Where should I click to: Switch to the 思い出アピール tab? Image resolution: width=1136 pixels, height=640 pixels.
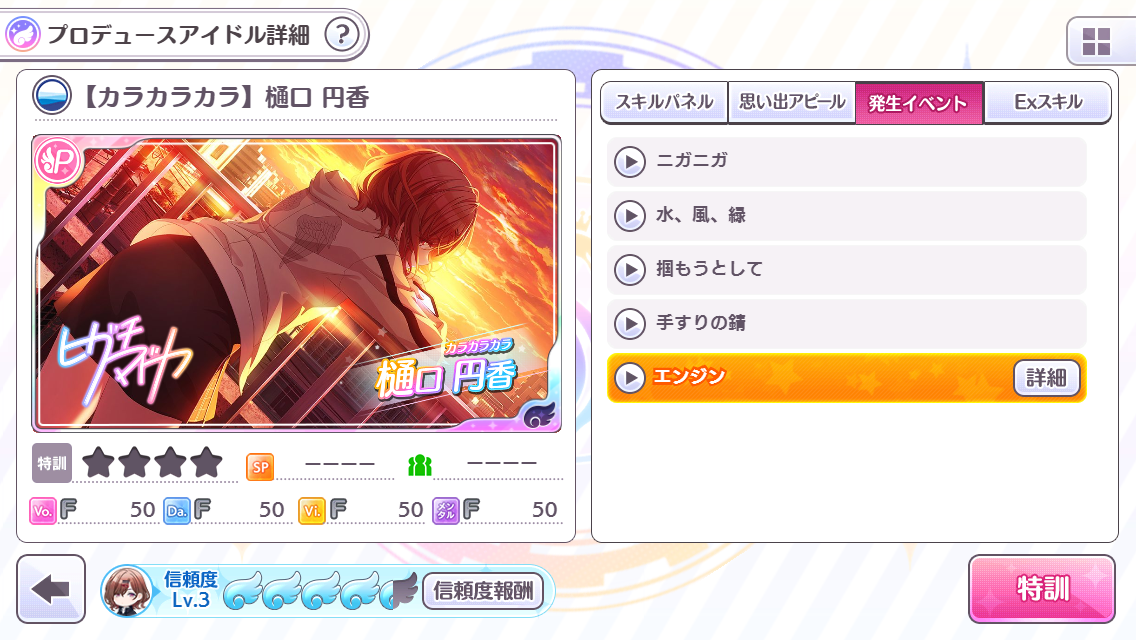(792, 102)
